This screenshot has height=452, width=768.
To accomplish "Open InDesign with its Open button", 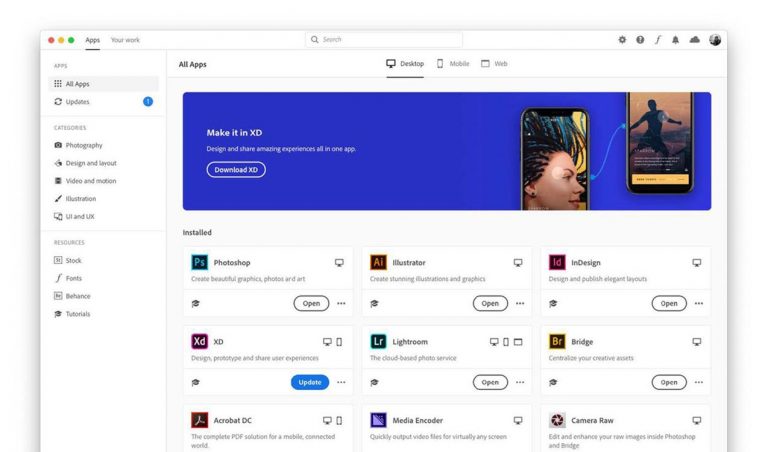I will pos(669,304).
